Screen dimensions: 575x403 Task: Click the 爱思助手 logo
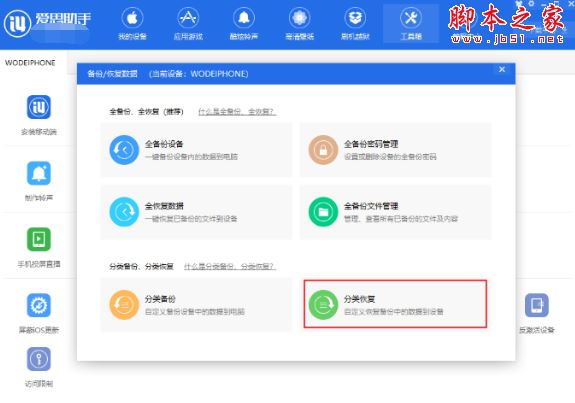(48, 23)
